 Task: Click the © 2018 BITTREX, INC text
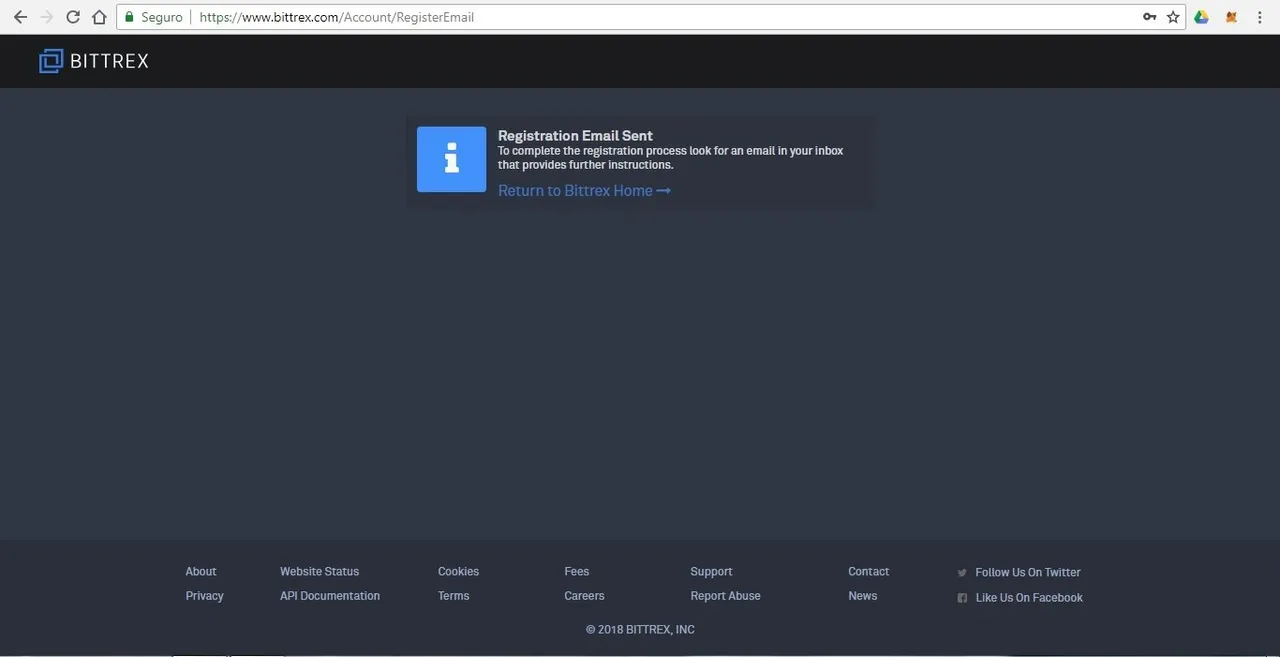pyautogui.click(x=640, y=630)
